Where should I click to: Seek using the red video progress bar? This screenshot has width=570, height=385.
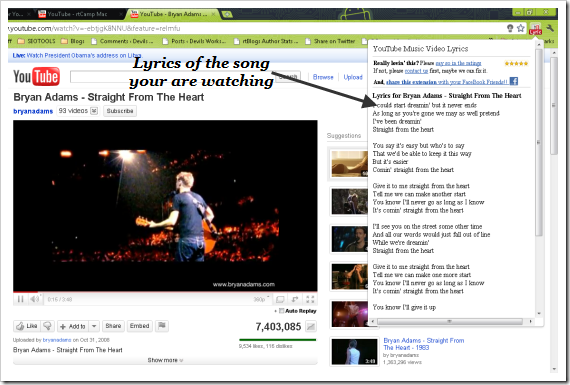[165, 292]
